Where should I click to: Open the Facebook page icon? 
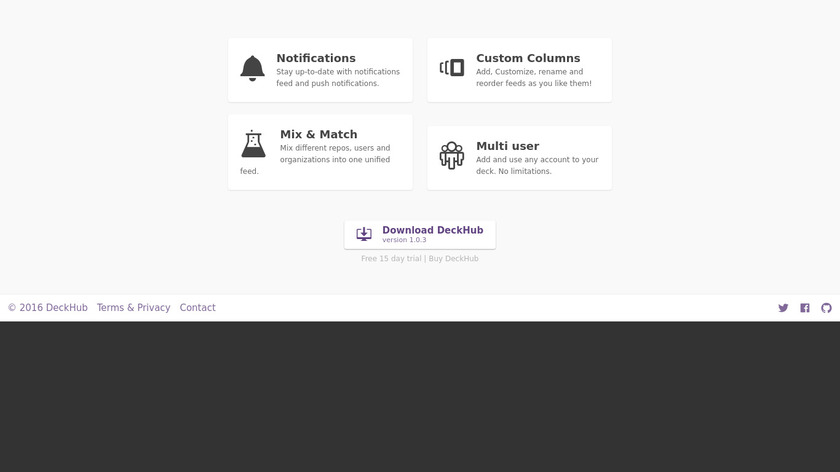(x=805, y=308)
